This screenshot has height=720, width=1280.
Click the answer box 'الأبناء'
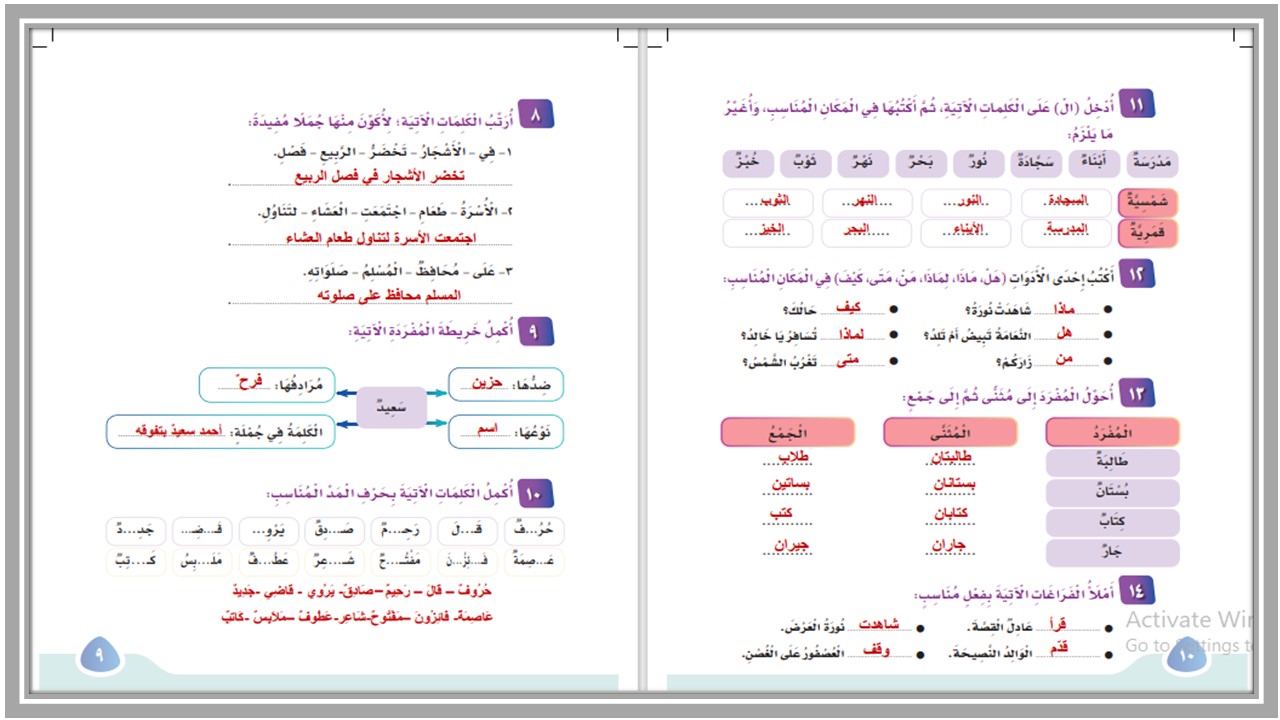coord(967,232)
